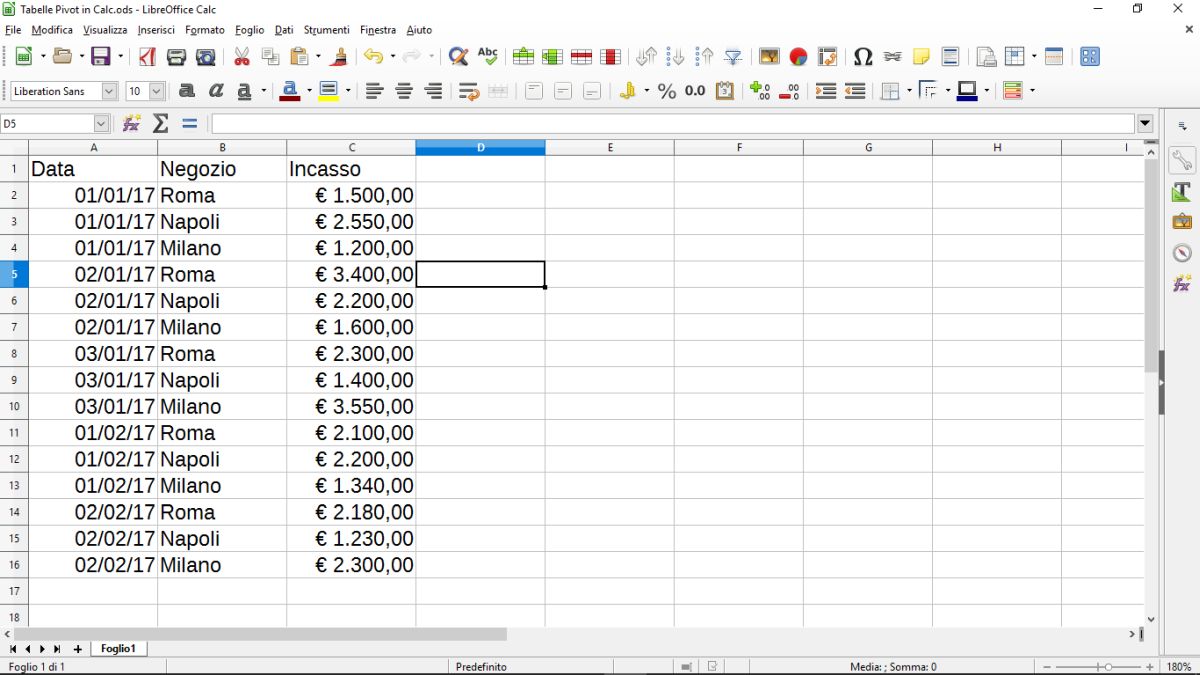Viewport: 1200px width, 675px height.
Task: Open the Dati menu
Action: click(x=283, y=30)
